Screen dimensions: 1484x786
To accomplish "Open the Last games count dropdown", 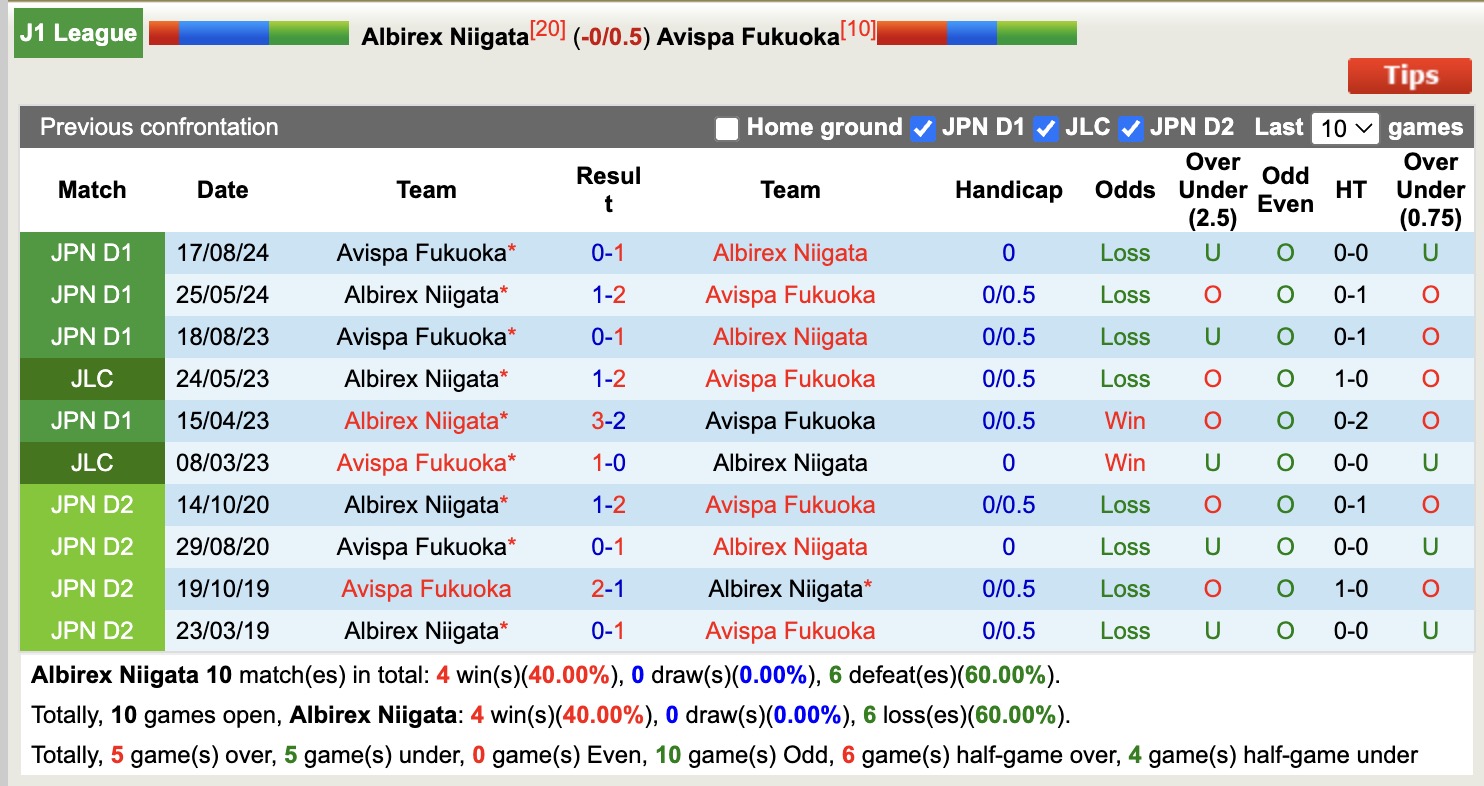I will tap(1345, 128).
